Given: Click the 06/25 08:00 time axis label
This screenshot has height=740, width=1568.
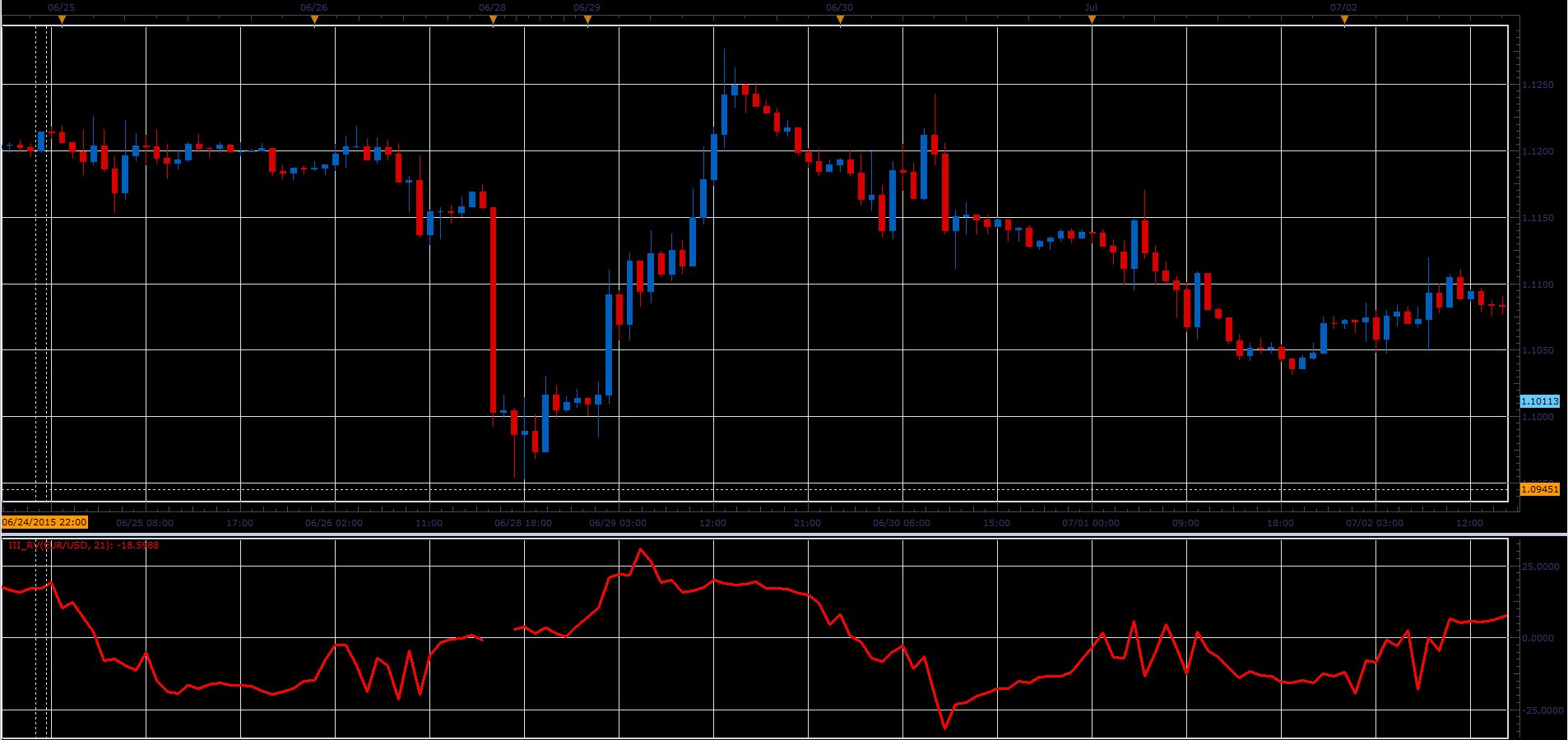Looking at the screenshot, I should pyautogui.click(x=145, y=523).
